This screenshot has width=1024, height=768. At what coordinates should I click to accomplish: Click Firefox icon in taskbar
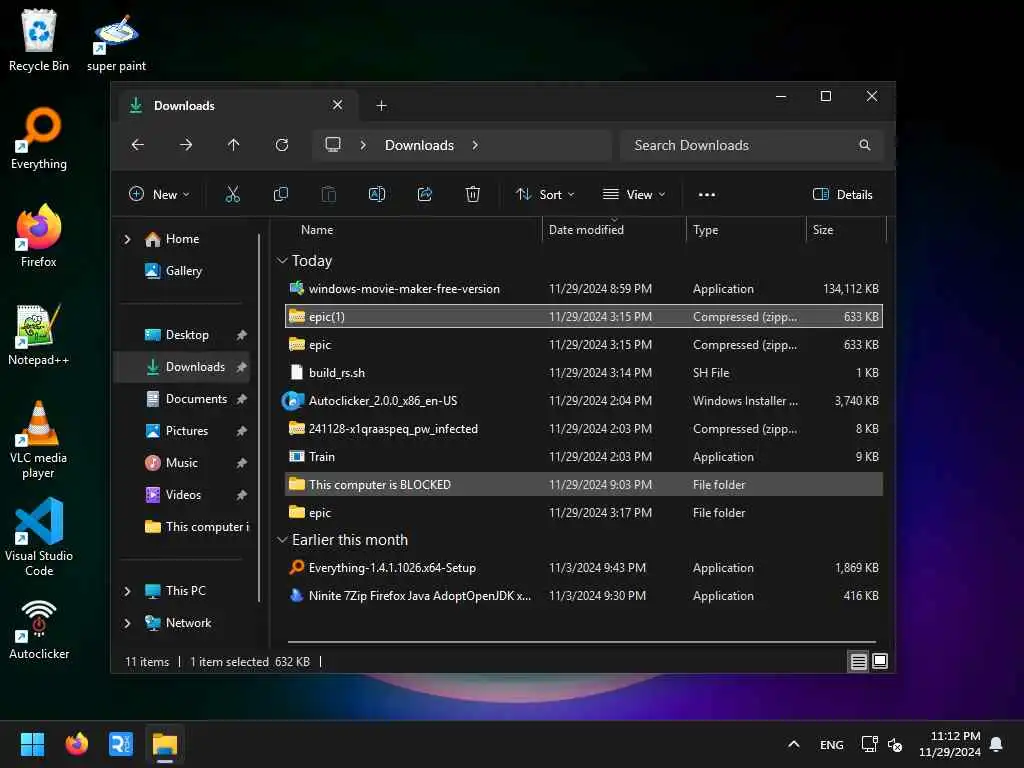[77, 744]
